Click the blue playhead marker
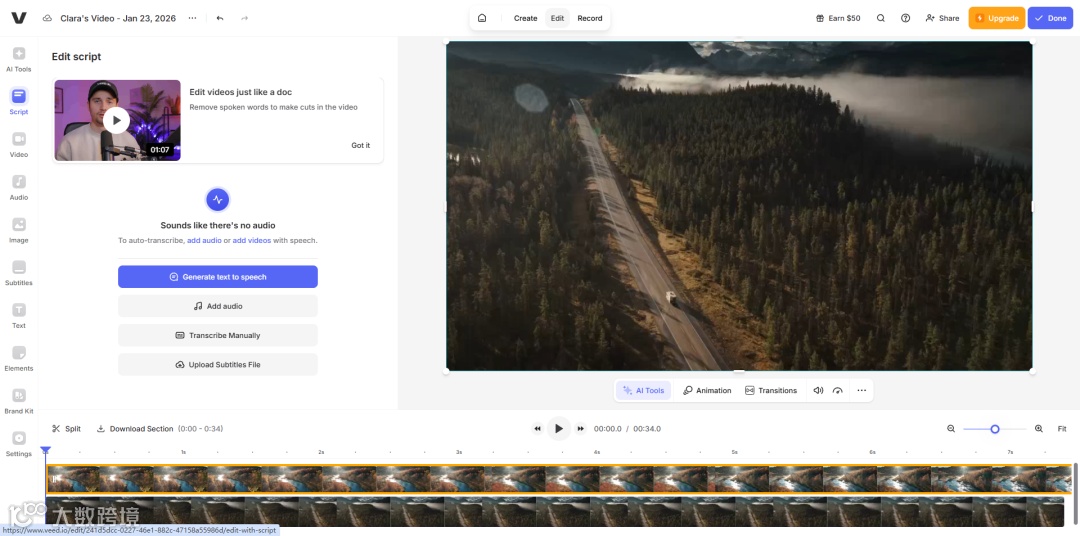The width and height of the screenshot is (1080, 536). 45,451
